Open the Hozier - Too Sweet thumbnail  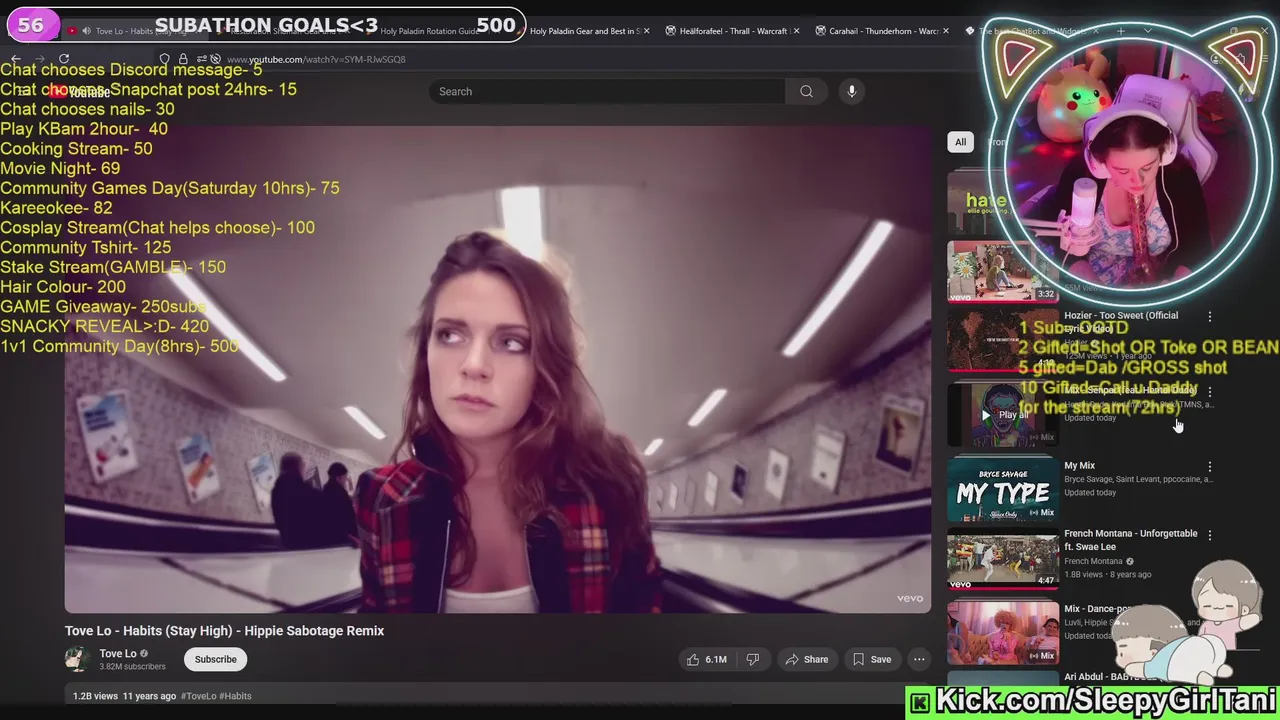point(1002,339)
